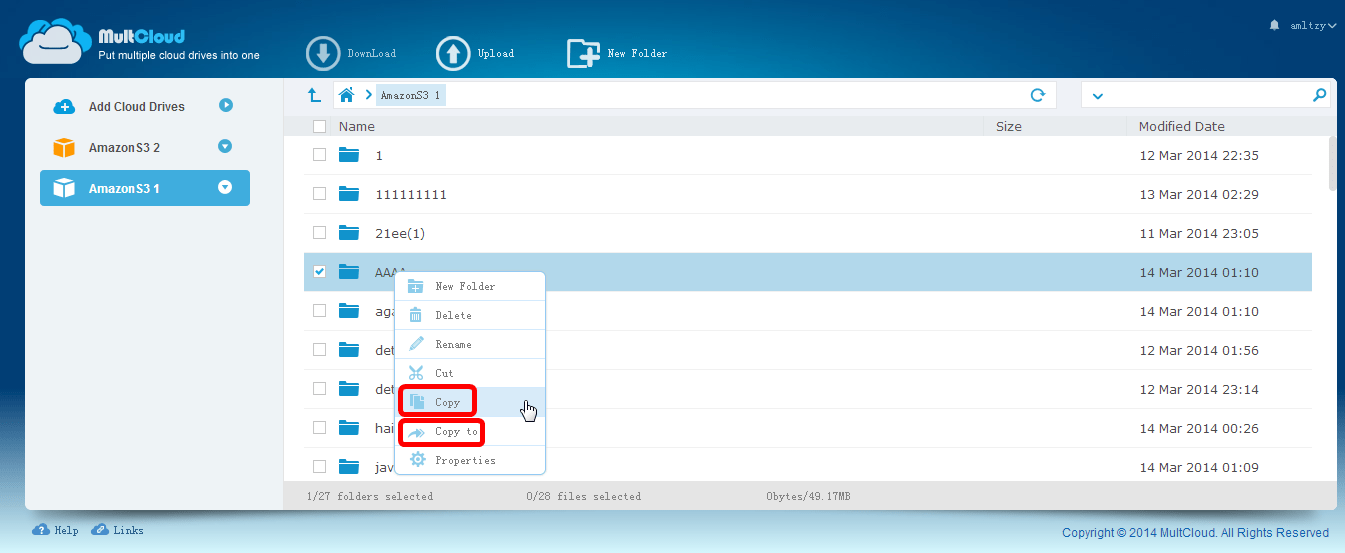Viewport: 1345px width, 553px height.
Task: Open the Help link
Action: coord(66,531)
